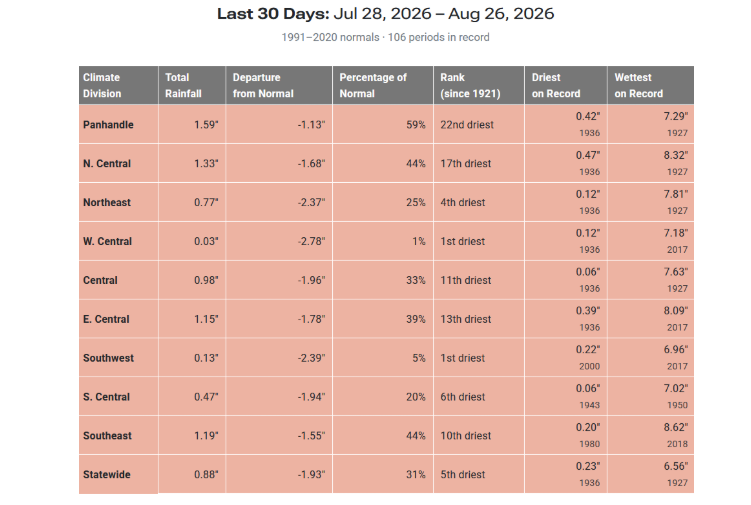
Task: Select the Panhandle row label
Action: tap(108, 125)
